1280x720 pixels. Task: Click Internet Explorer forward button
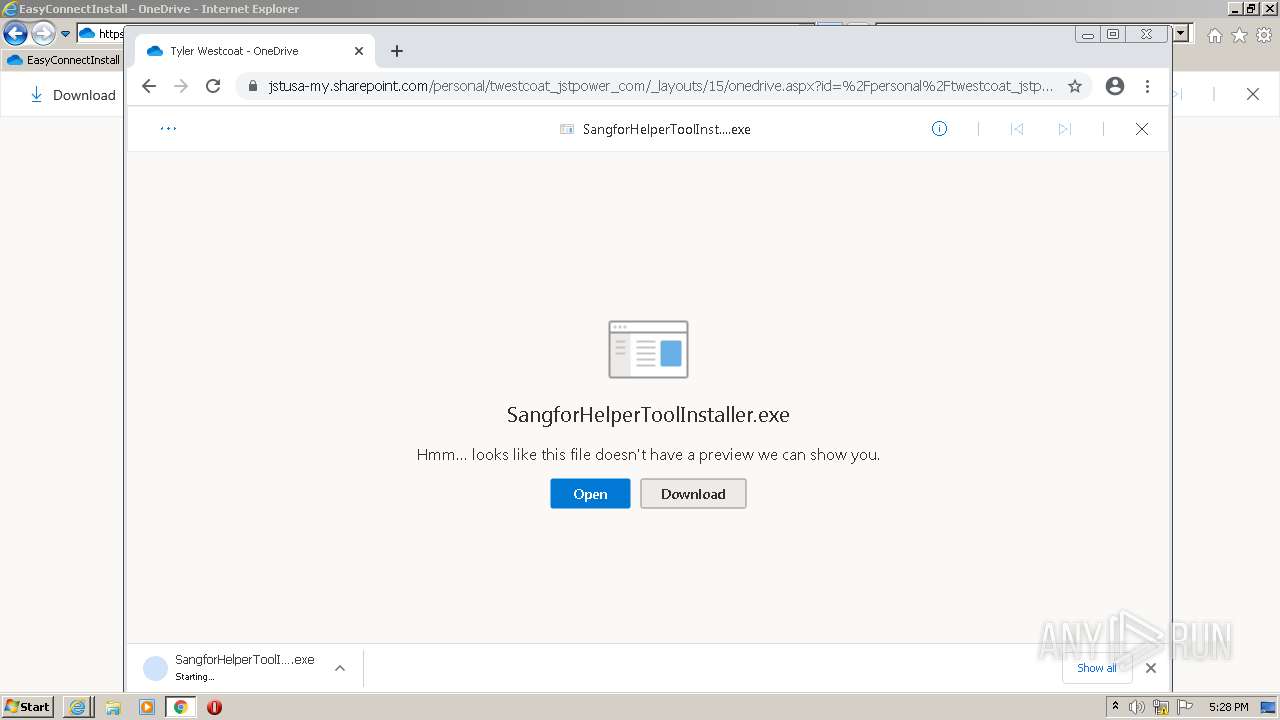[x=43, y=34]
